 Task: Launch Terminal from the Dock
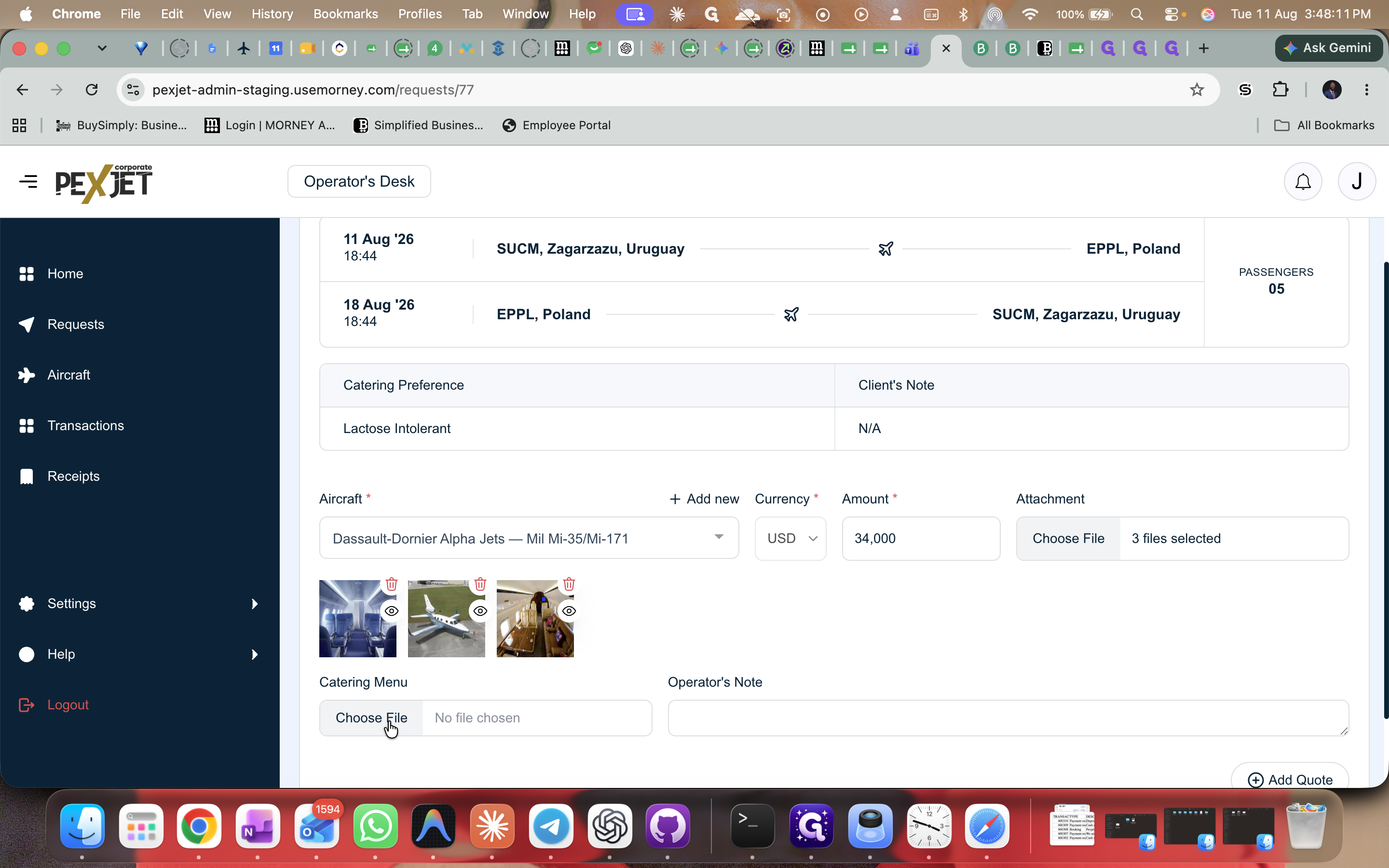point(752,827)
